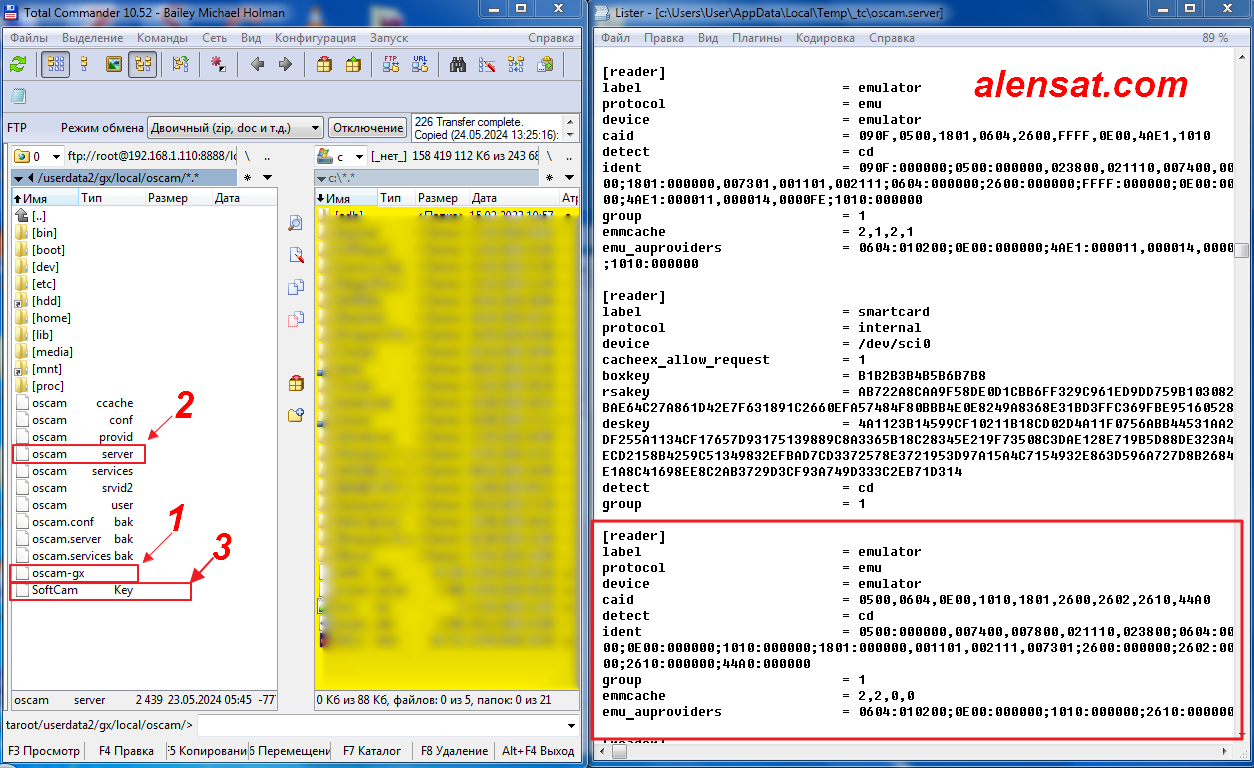Click the red asterisk invert selection icon
1254x768 pixels.
(218, 64)
